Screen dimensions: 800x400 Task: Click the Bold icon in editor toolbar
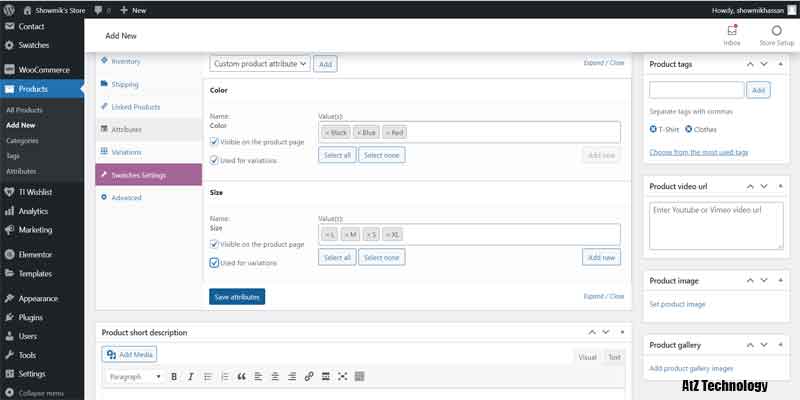(174, 376)
